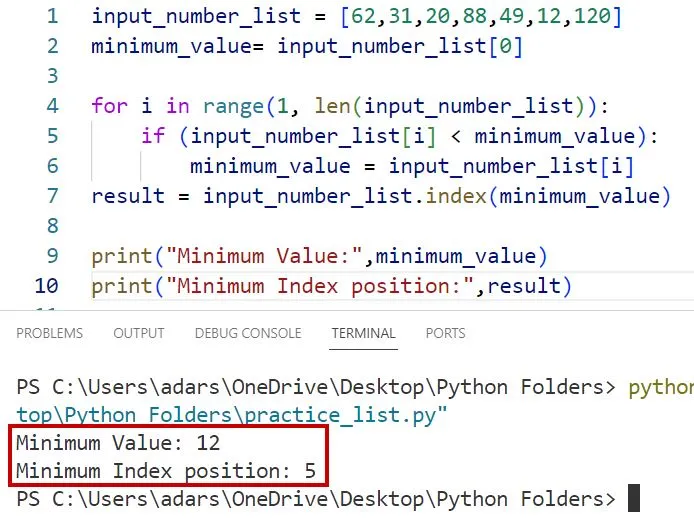Click line number 1 in the gutter
The image size is (694, 521).
(x=52, y=17)
